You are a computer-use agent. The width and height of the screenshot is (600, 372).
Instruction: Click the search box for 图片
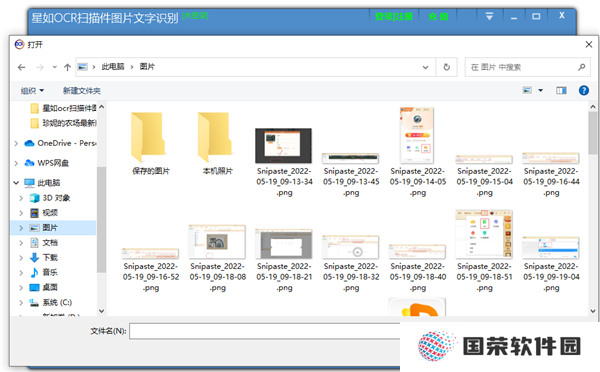[528, 67]
